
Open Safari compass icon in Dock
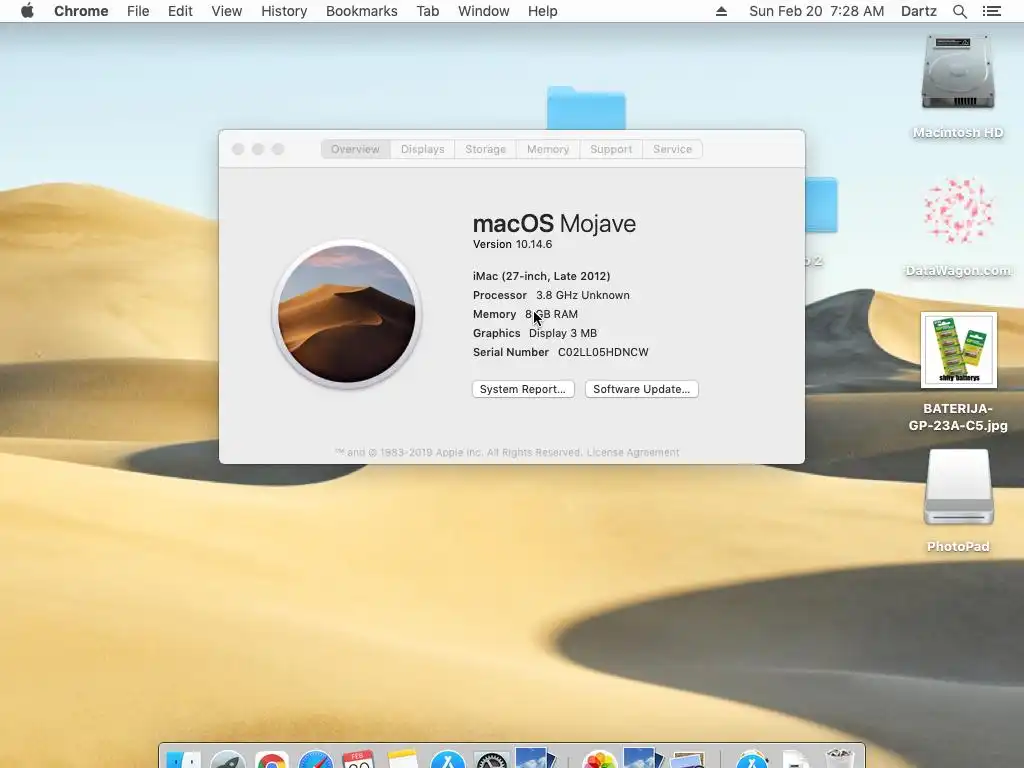click(x=316, y=760)
